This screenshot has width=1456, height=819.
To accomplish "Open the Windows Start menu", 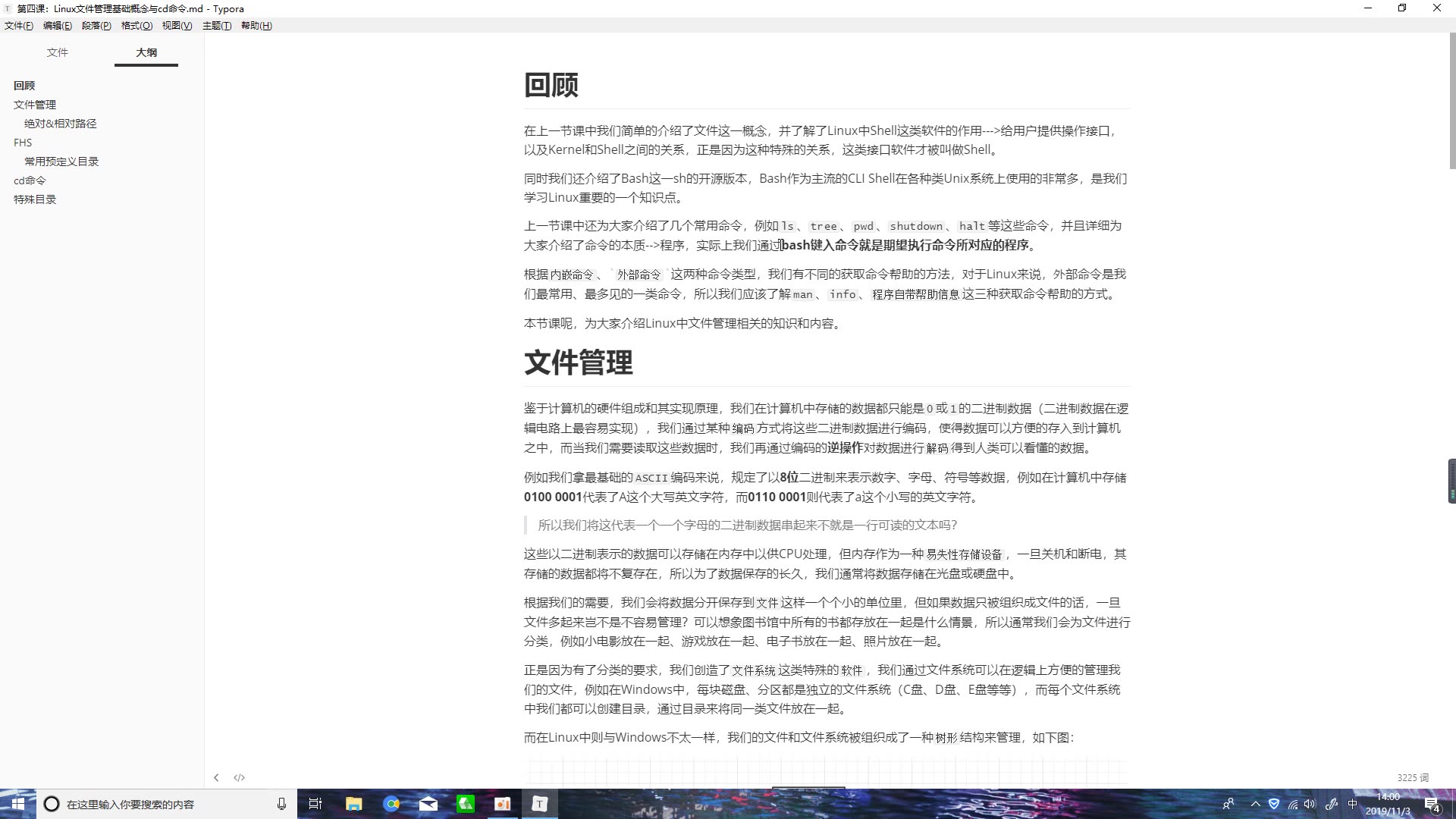I will (x=17, y=804).
